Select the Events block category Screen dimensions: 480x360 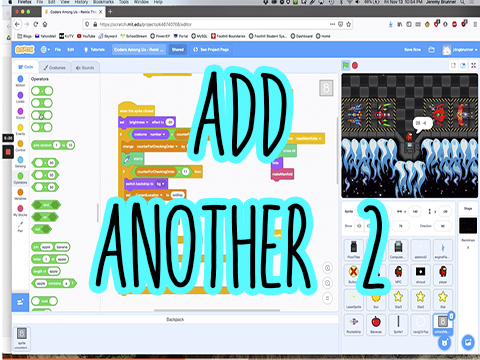(20, 129)
